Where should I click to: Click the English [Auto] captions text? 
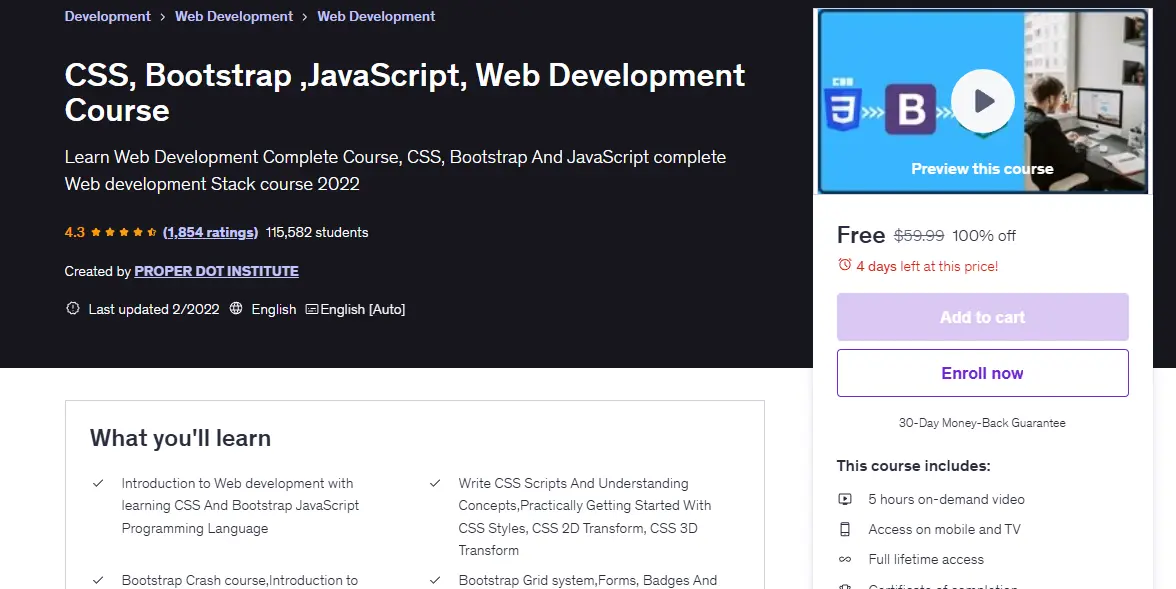tap(362, 309)
